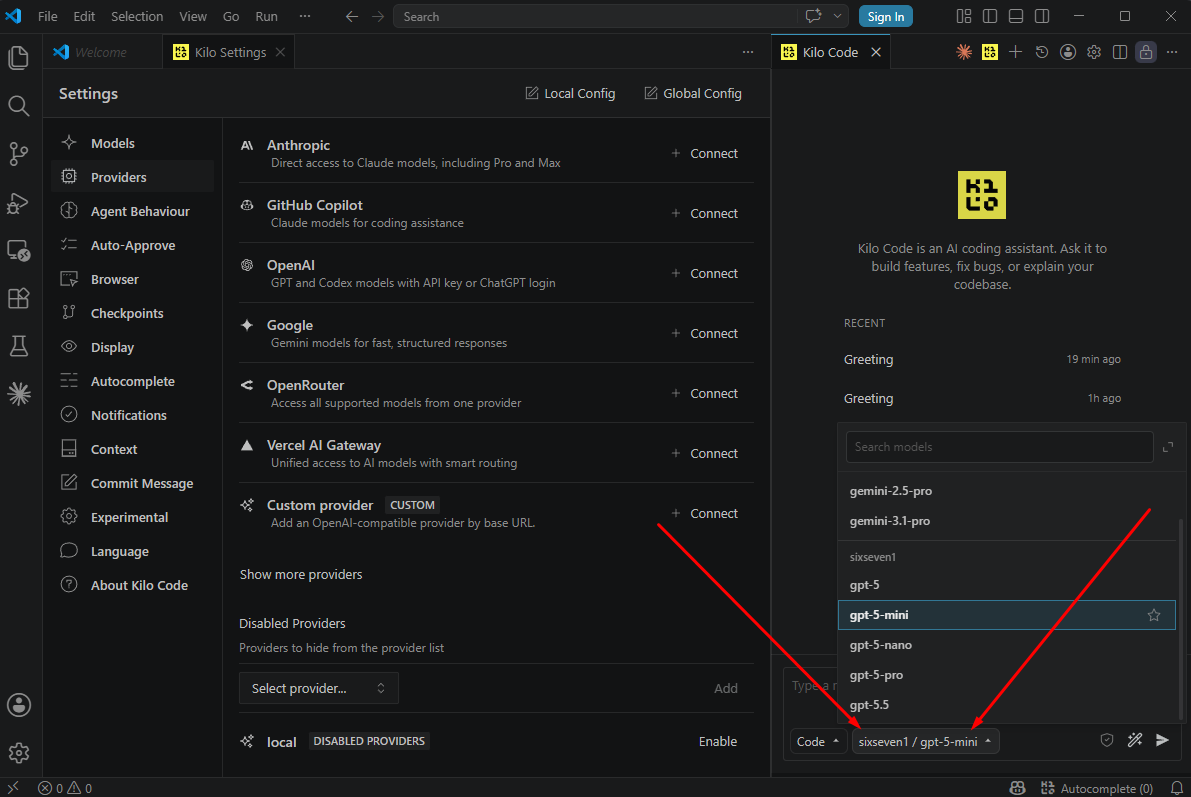Favorite gpt-5-mini with the star icon
1191x797 pixels.
click(1154, 615)
